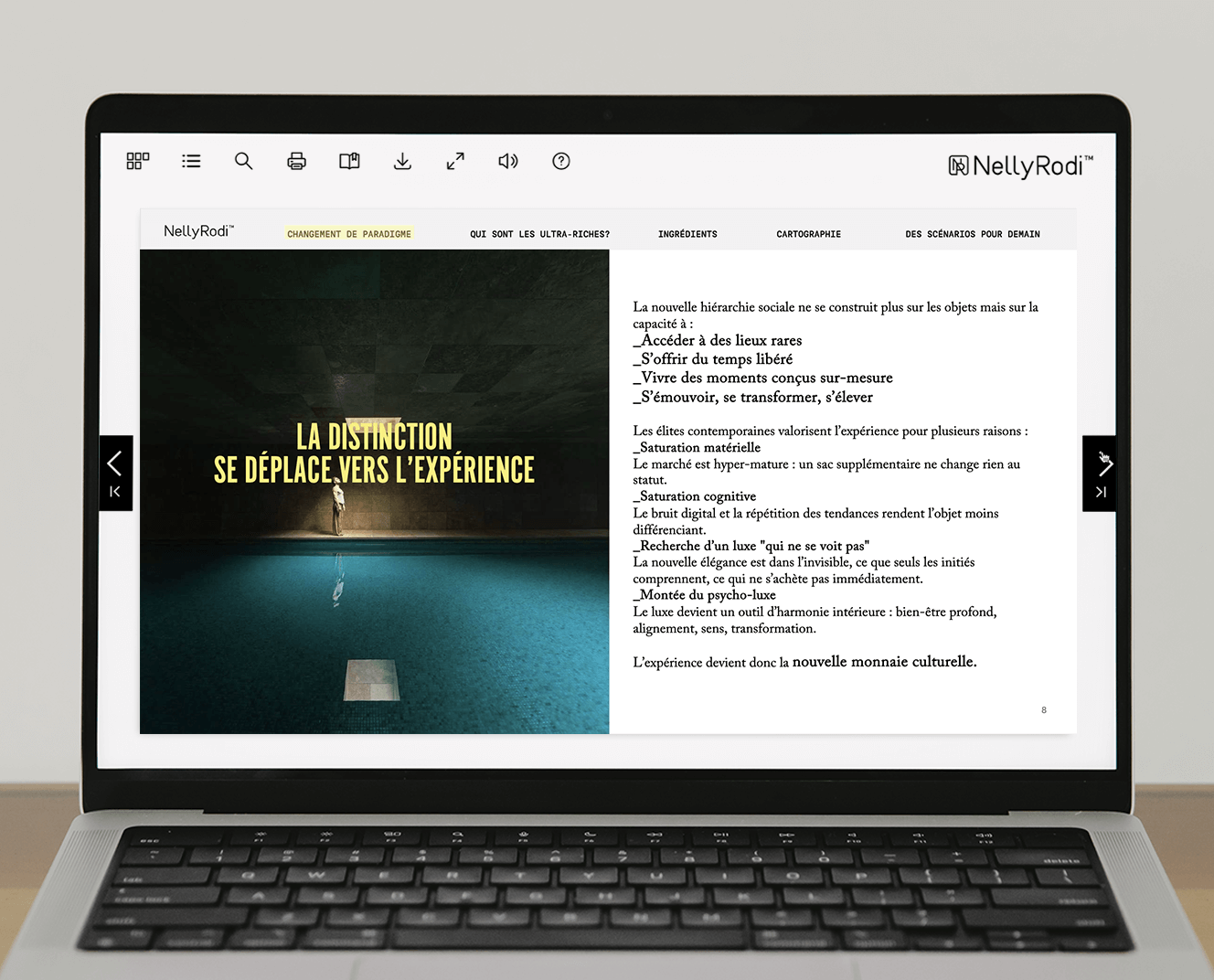The width and height of the screenshot is (1214, 980).
Task: Click the search magnifier icon
Action: 243,161
